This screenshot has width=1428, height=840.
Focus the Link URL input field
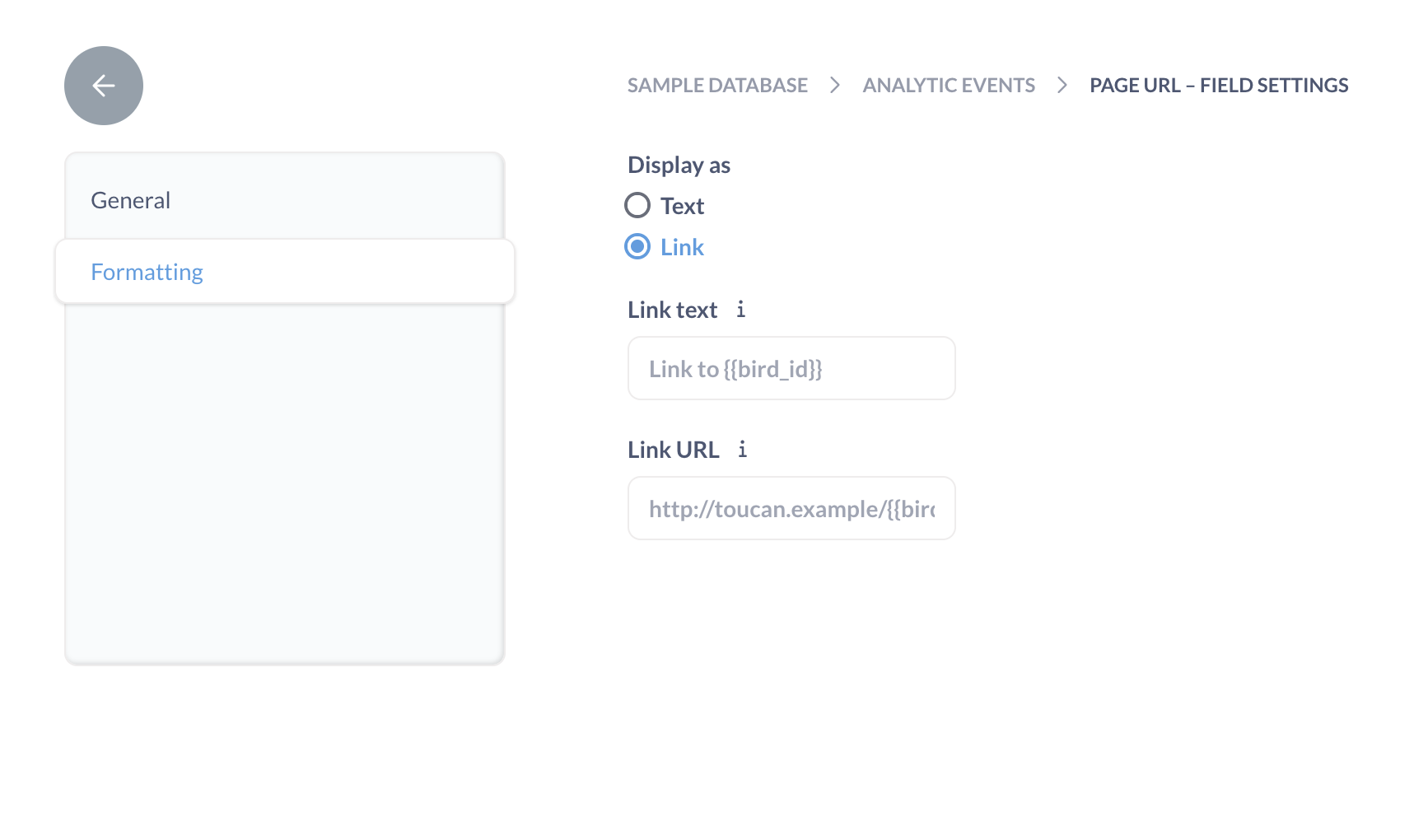click(x=791, y=509)
